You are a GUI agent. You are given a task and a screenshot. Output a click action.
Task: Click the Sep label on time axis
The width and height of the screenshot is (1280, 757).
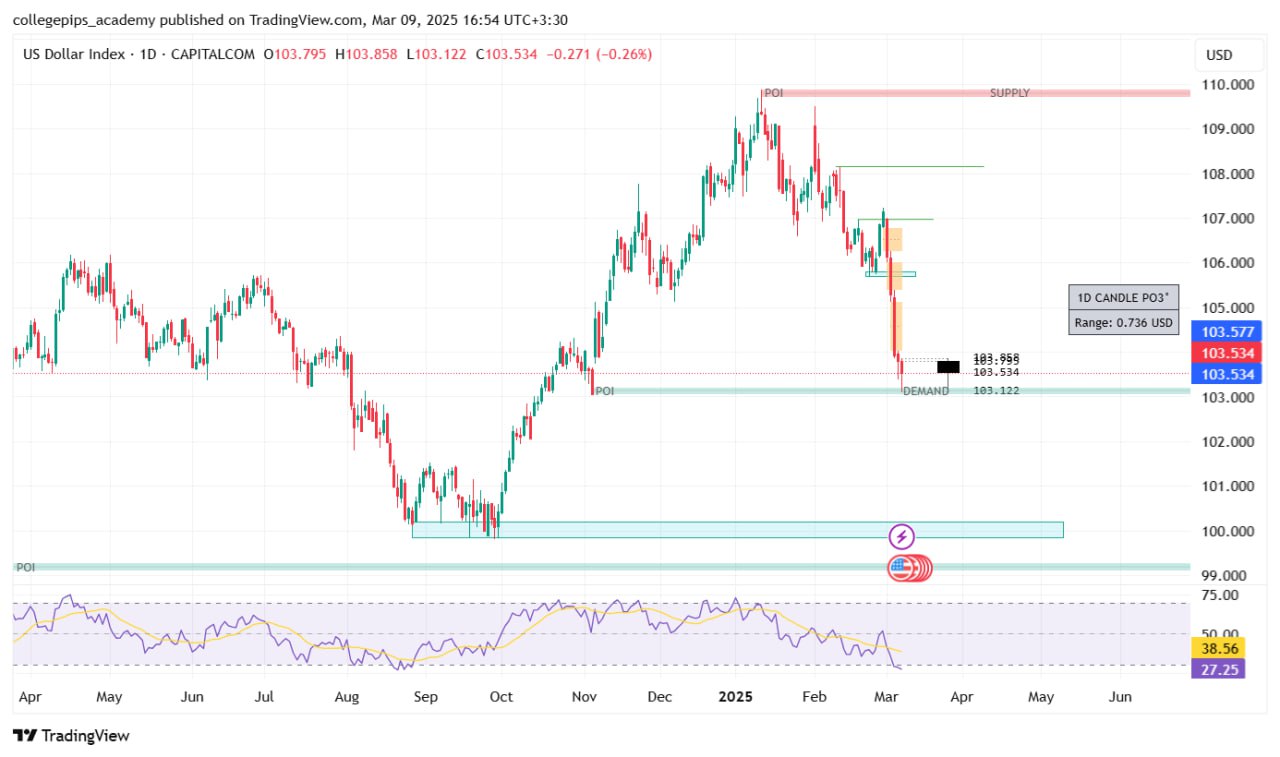coord(425,697)
